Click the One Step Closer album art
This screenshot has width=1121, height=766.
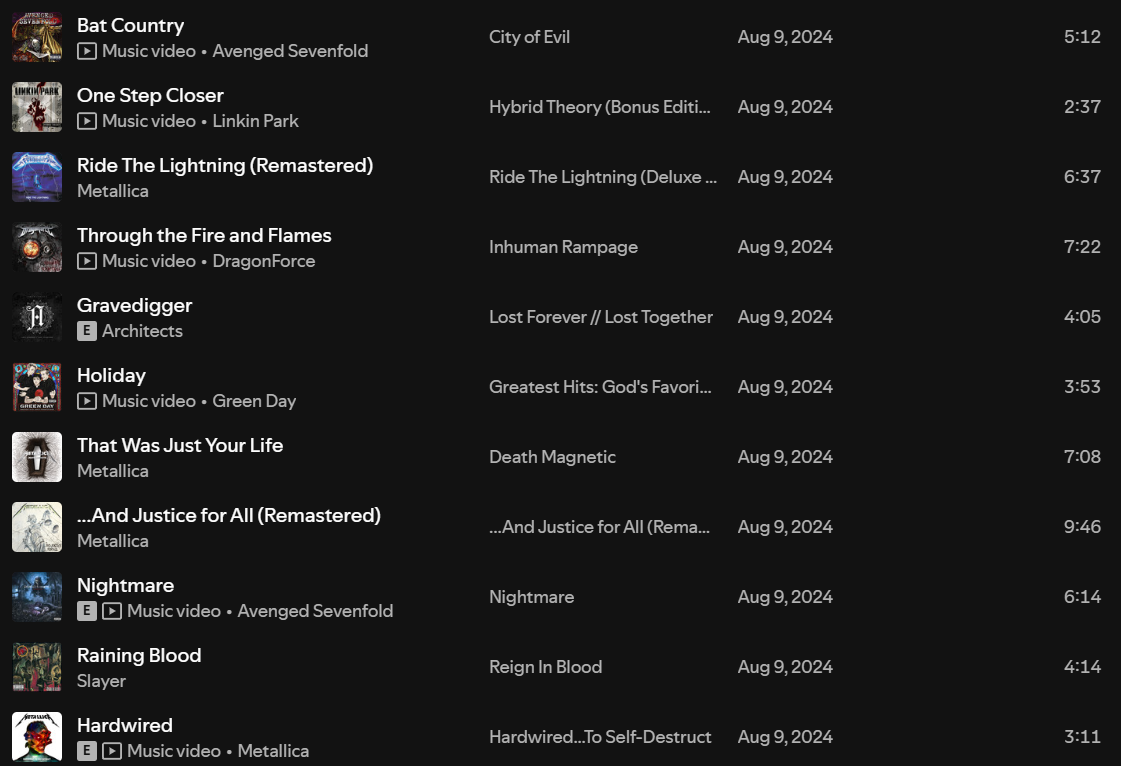point(37,107)
